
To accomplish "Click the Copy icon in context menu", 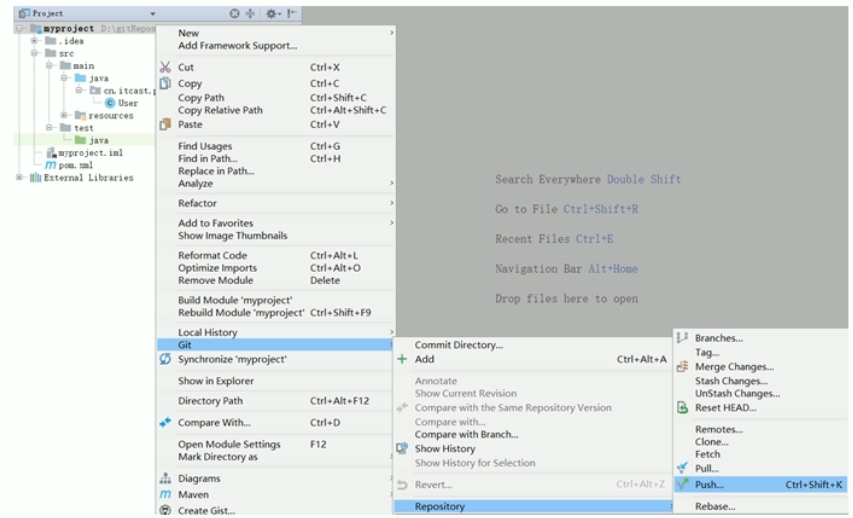I will click(165, 84).
